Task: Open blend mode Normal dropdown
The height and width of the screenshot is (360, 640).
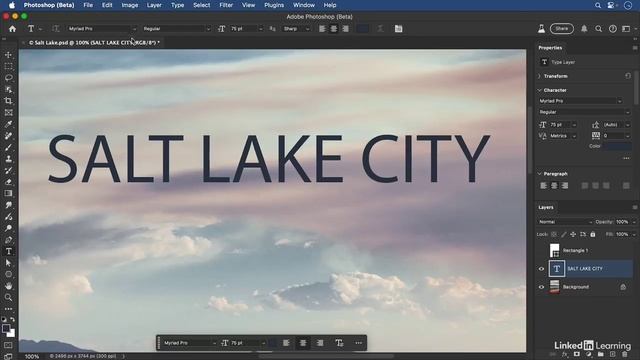Action: pos(565,222)
